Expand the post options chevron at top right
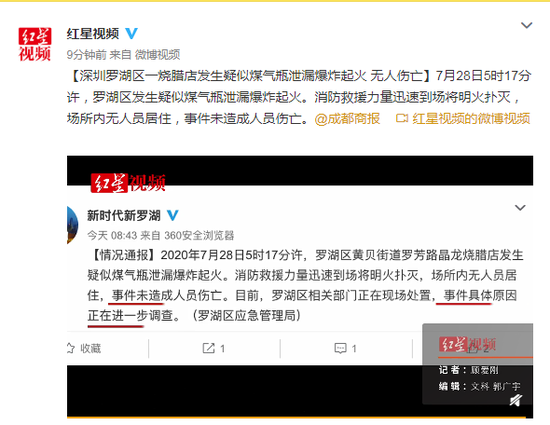 tap(526, 25)
